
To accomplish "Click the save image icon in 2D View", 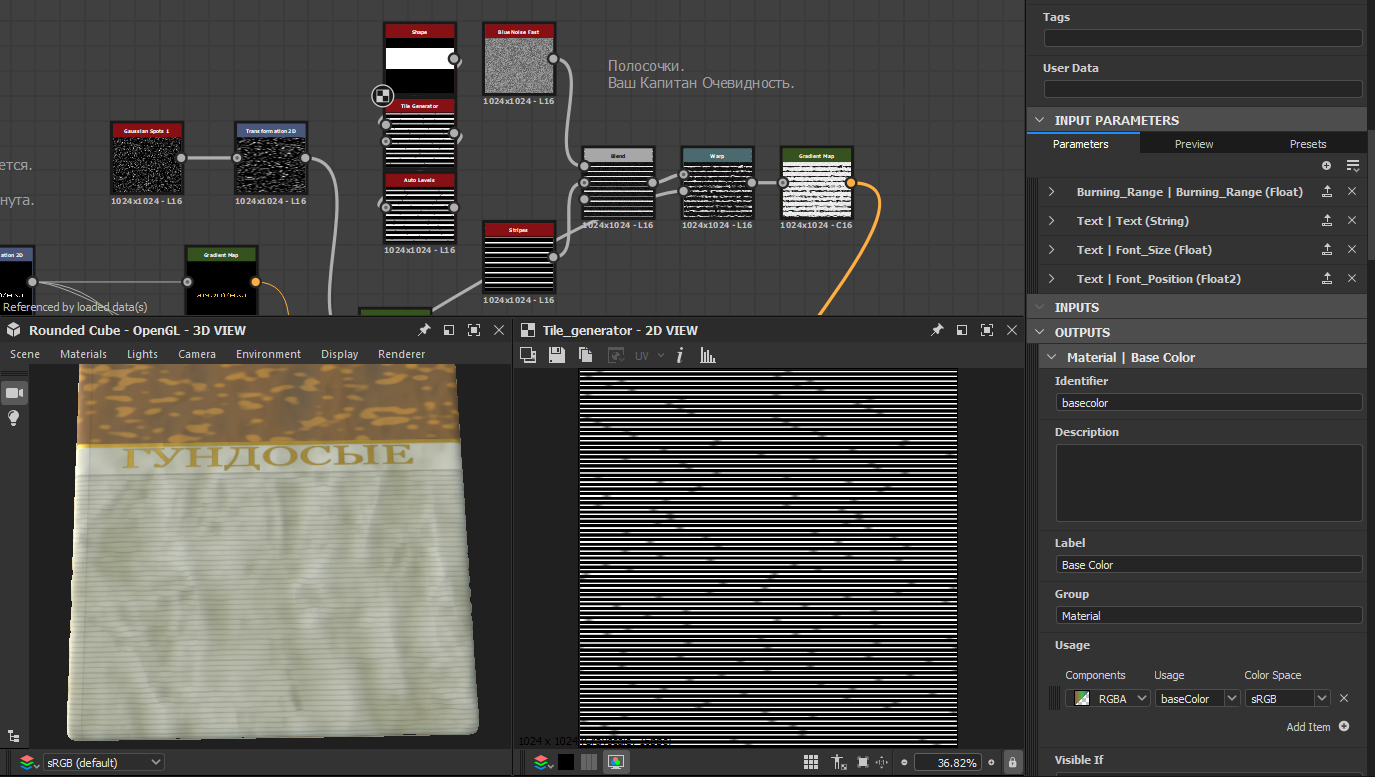I will tap(557, 355).
